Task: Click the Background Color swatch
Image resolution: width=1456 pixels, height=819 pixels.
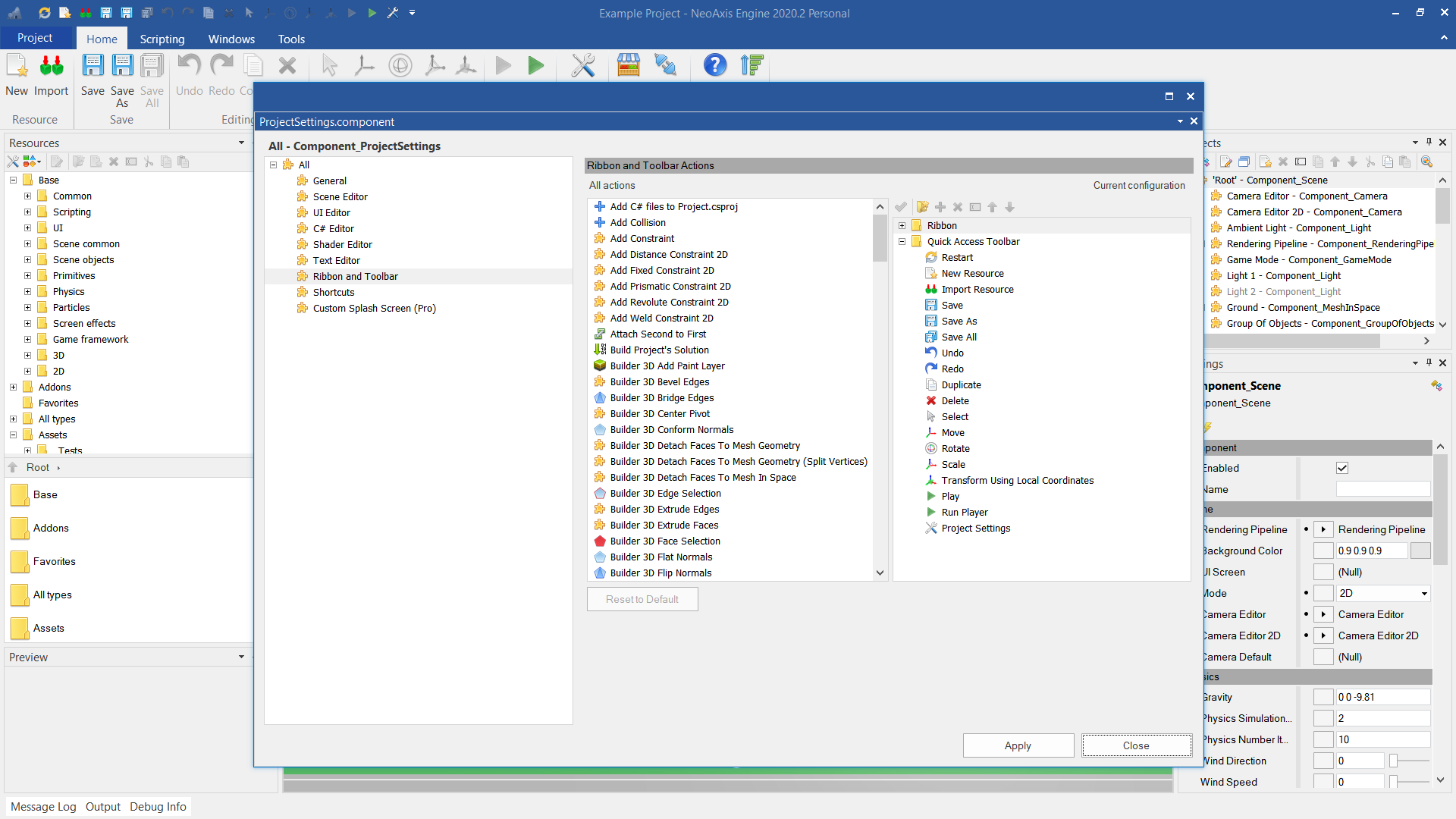Action: click(x=1420, y=551)
